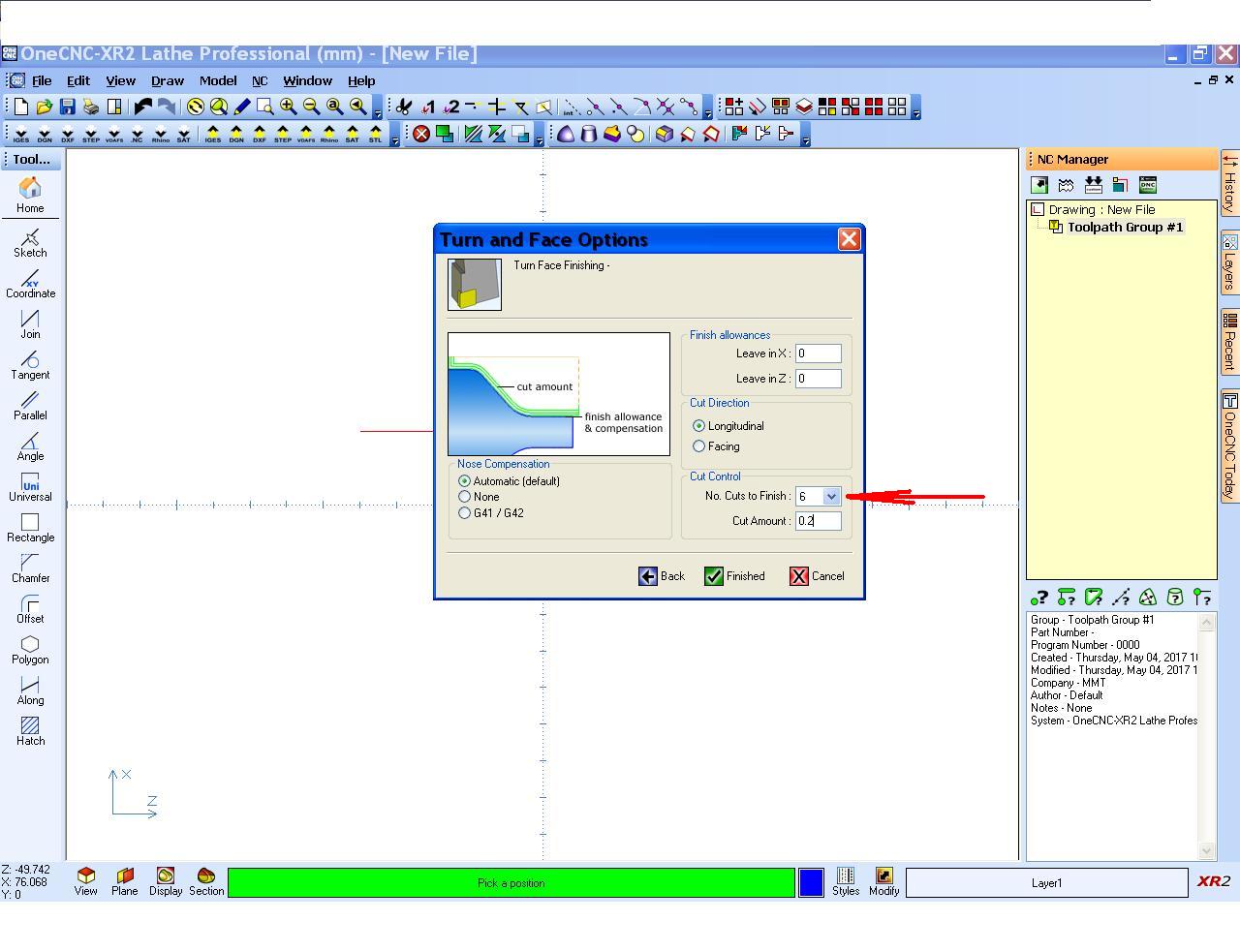Click the Layer1 field in the status bar
Viewport: 1240px width, 952px height.
coord(1046,882)
